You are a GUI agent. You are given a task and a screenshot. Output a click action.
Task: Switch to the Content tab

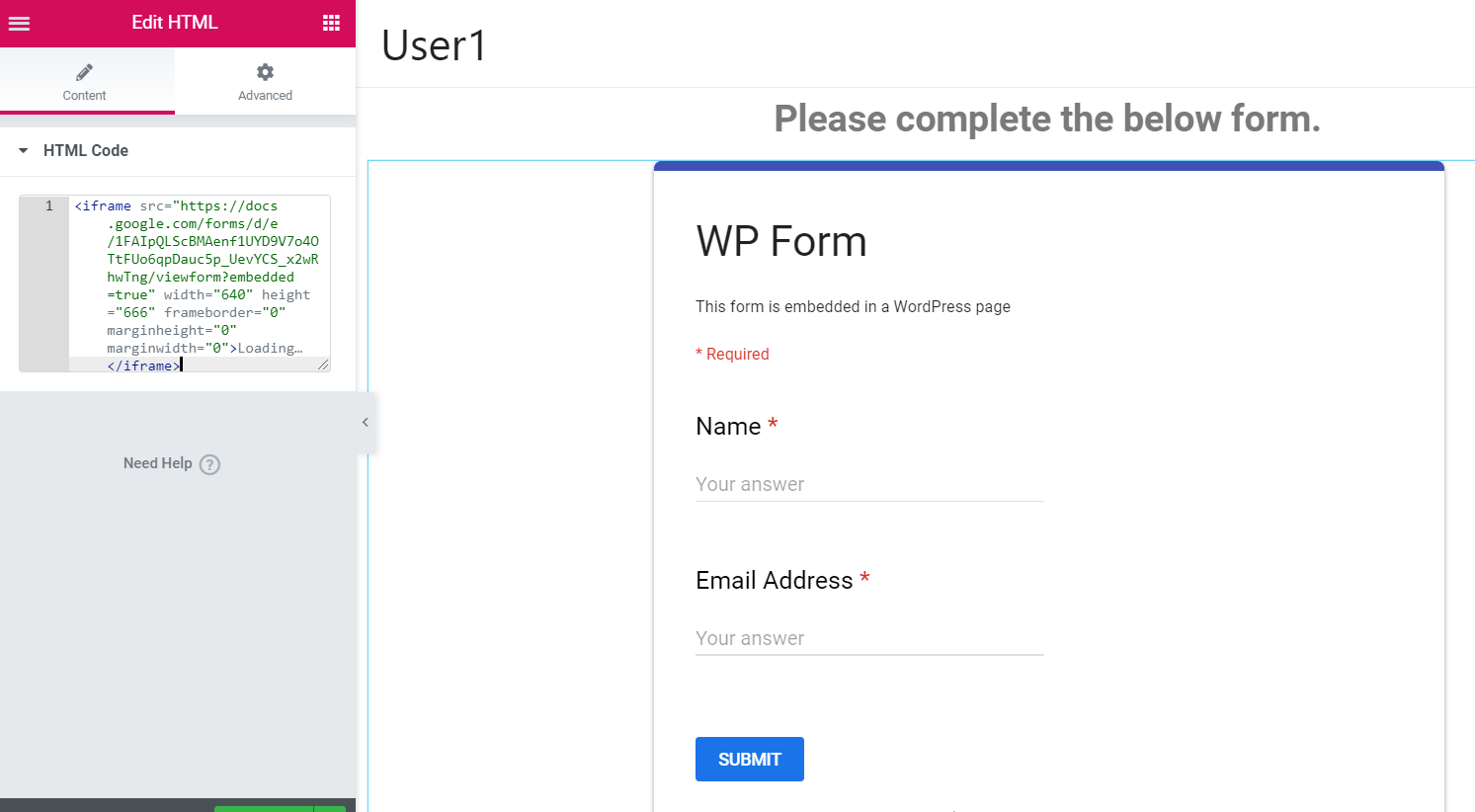pos(84,81)
